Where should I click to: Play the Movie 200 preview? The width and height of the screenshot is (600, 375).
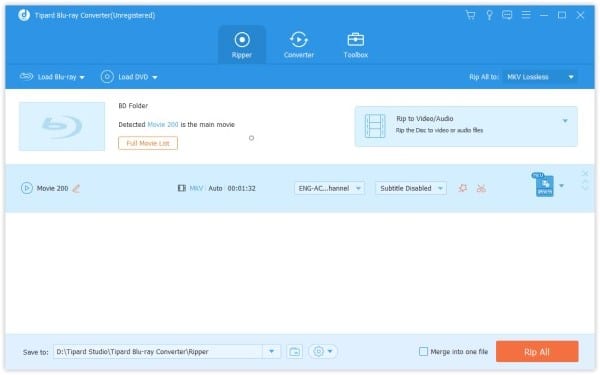coord(26,188)
